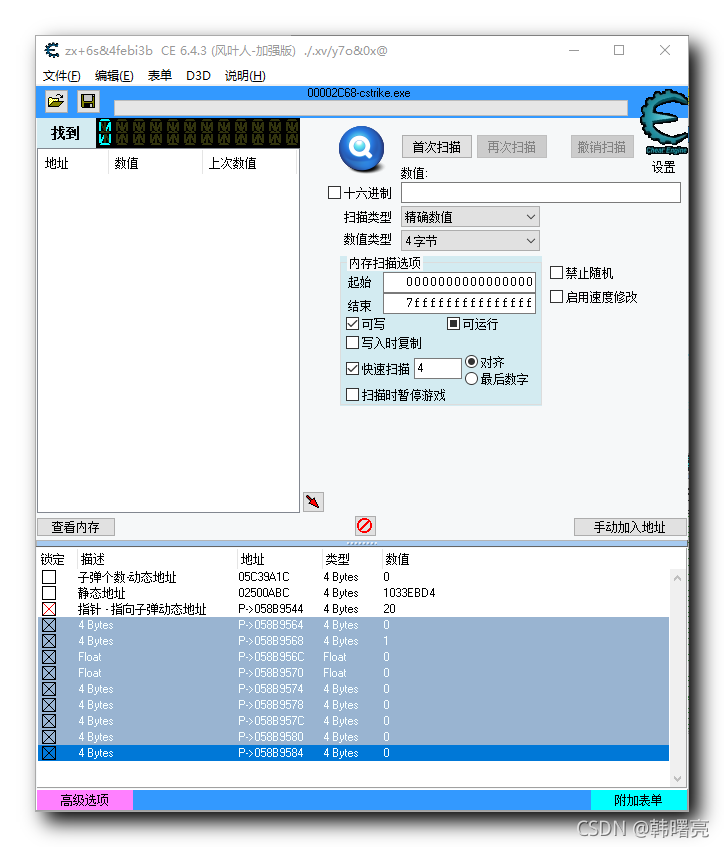Select the aligned (对齐) radio button
Viewport: 724px width, 847px height.
coord(471,361)
